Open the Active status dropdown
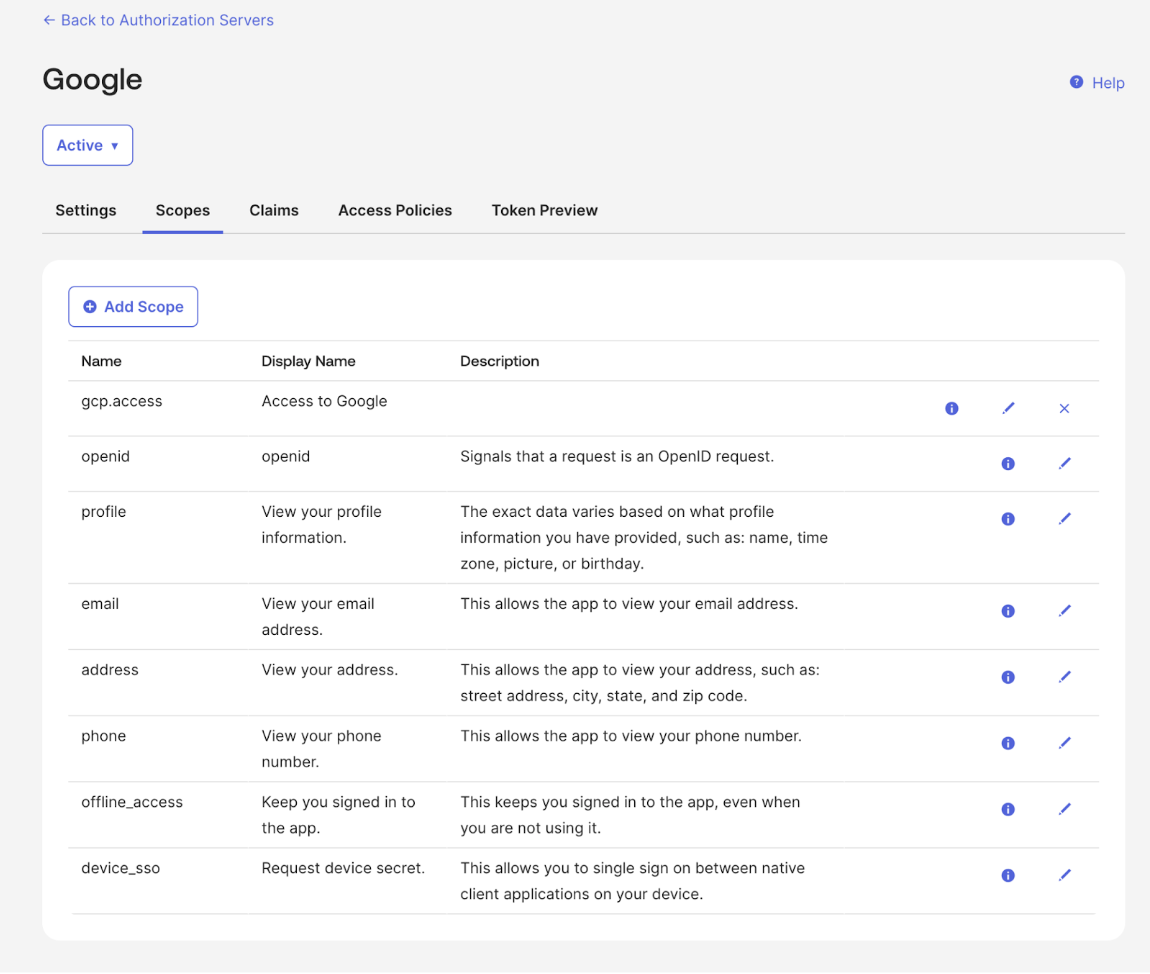This screenshot has width=1150, height=974. (87, 145)
